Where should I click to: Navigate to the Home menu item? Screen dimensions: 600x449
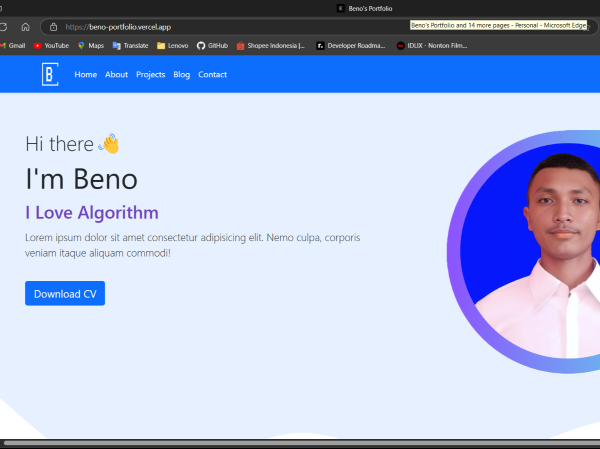pos(85,75)
